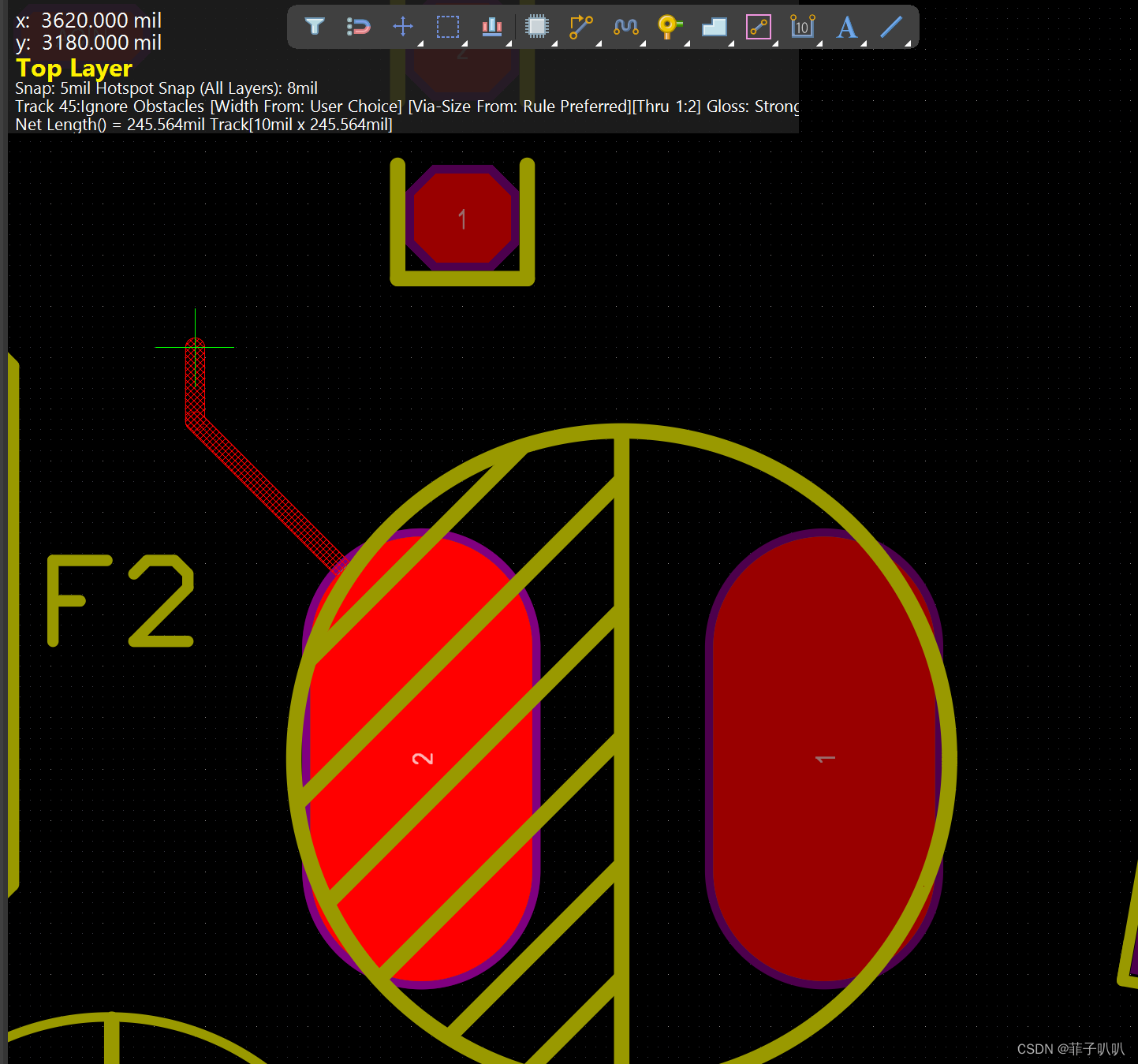Viewport: 1138px width, 1064px height.
Task: Open the Selection Filter funnel tool
Action: click(315, 27)
